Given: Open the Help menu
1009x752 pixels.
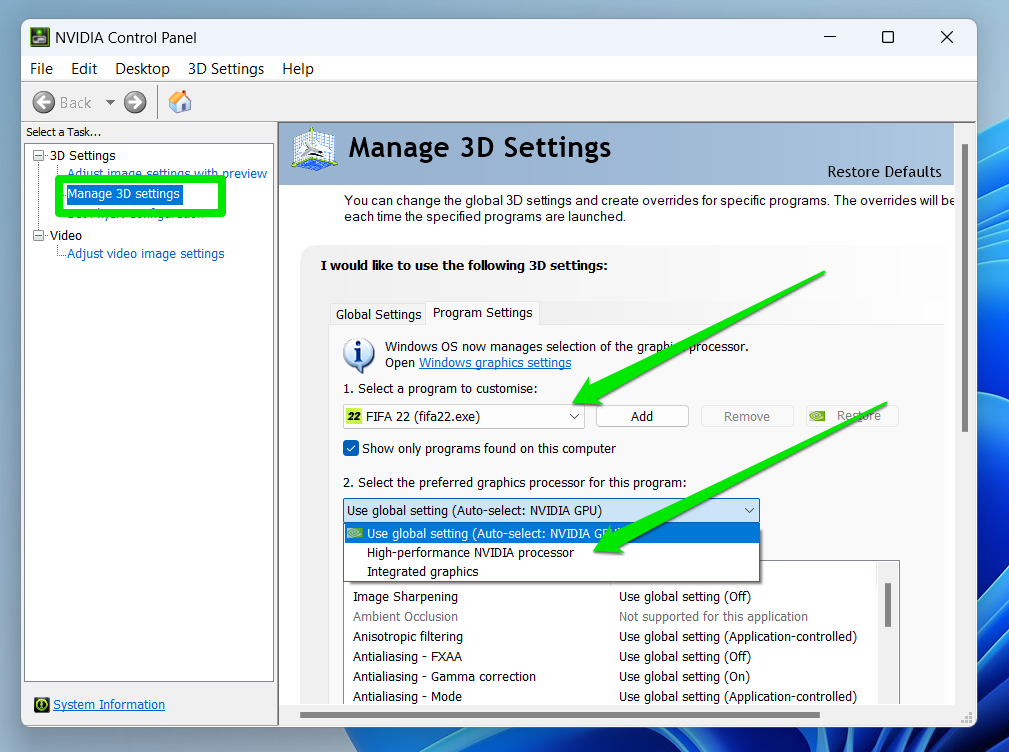Looking at the screenshot, I should click(298, 69).
